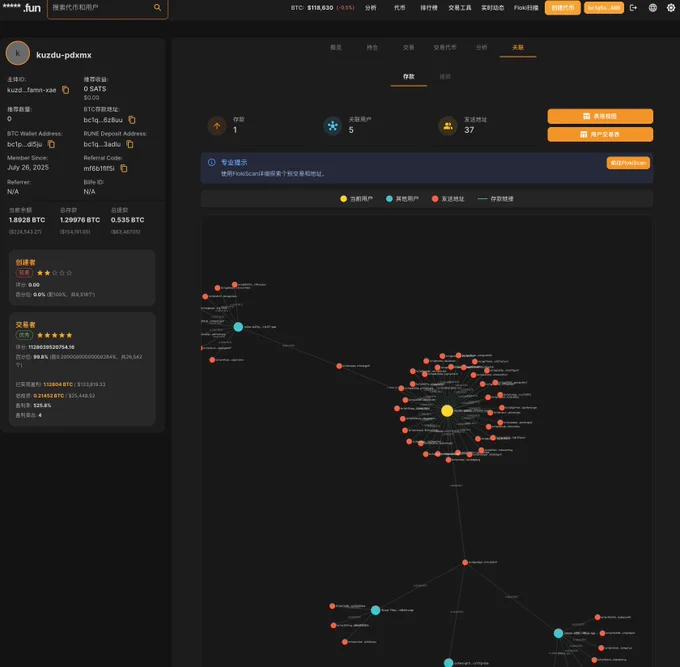This screenshot has height=667, width=680.
Task: Open the 实时动态 live feed menu
Action: tap(493, 8)
